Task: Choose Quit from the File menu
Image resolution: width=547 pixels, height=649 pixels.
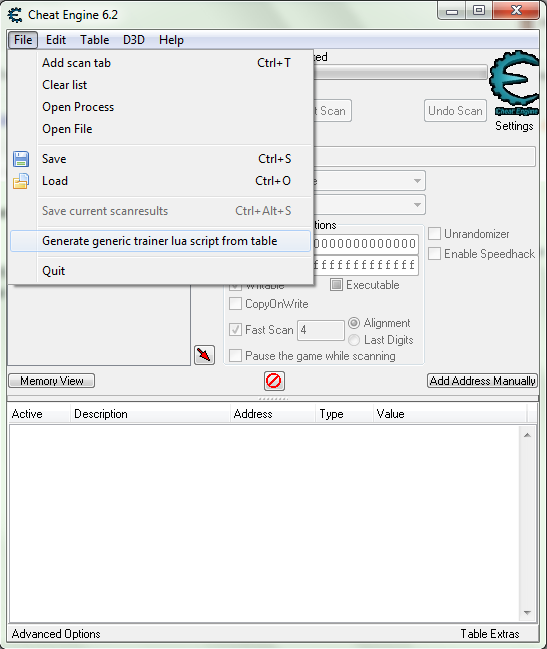Action: pos(161,271)
